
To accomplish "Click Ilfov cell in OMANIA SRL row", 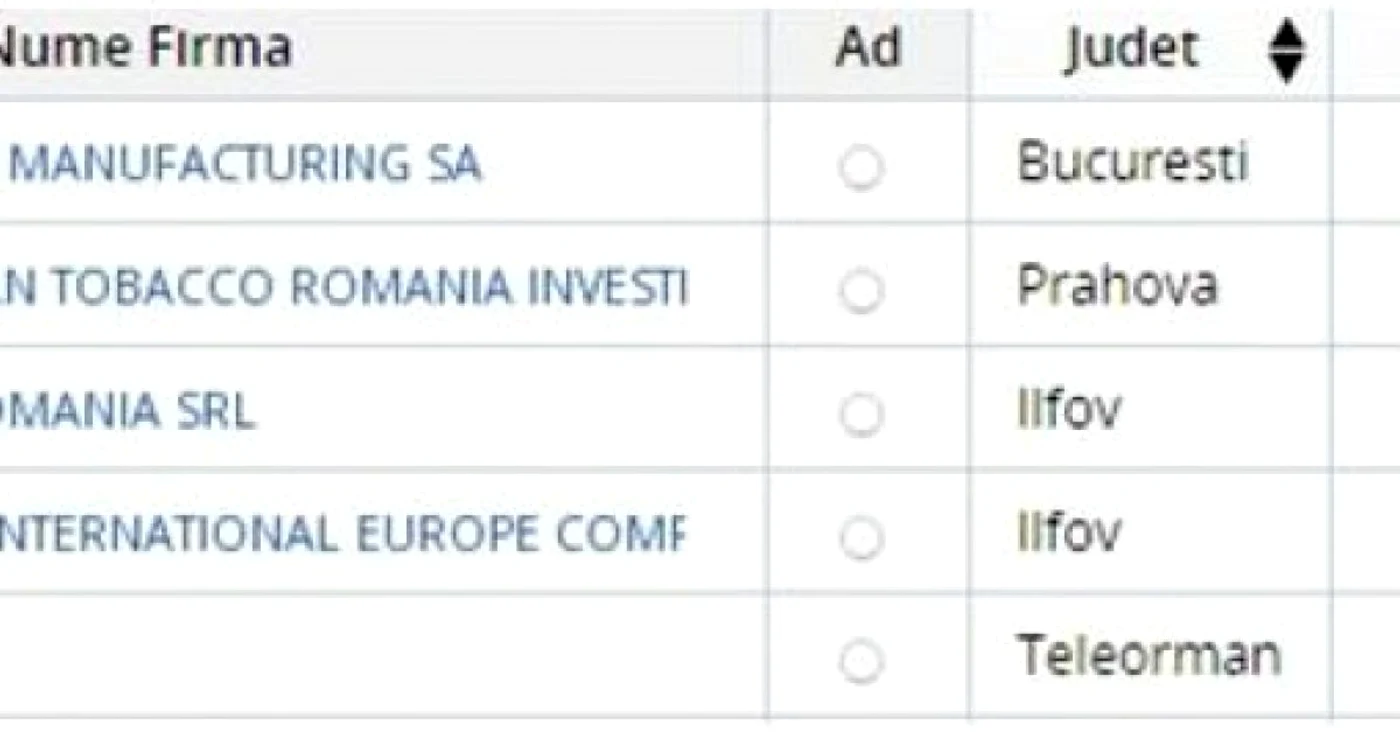I will 1150,408.
